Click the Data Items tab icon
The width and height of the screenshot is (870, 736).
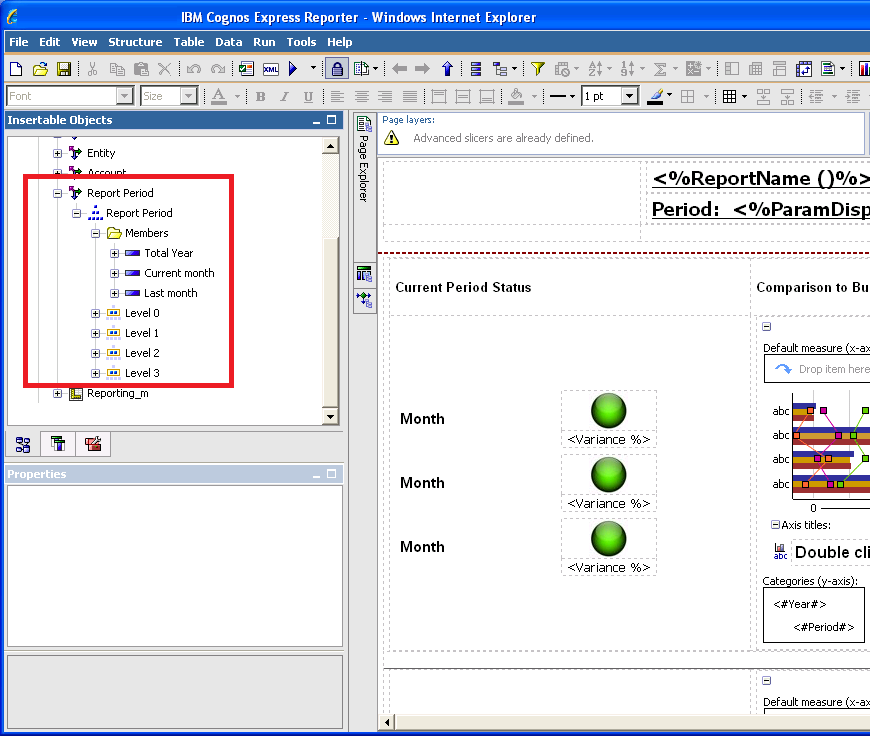(x=58, y=444)
